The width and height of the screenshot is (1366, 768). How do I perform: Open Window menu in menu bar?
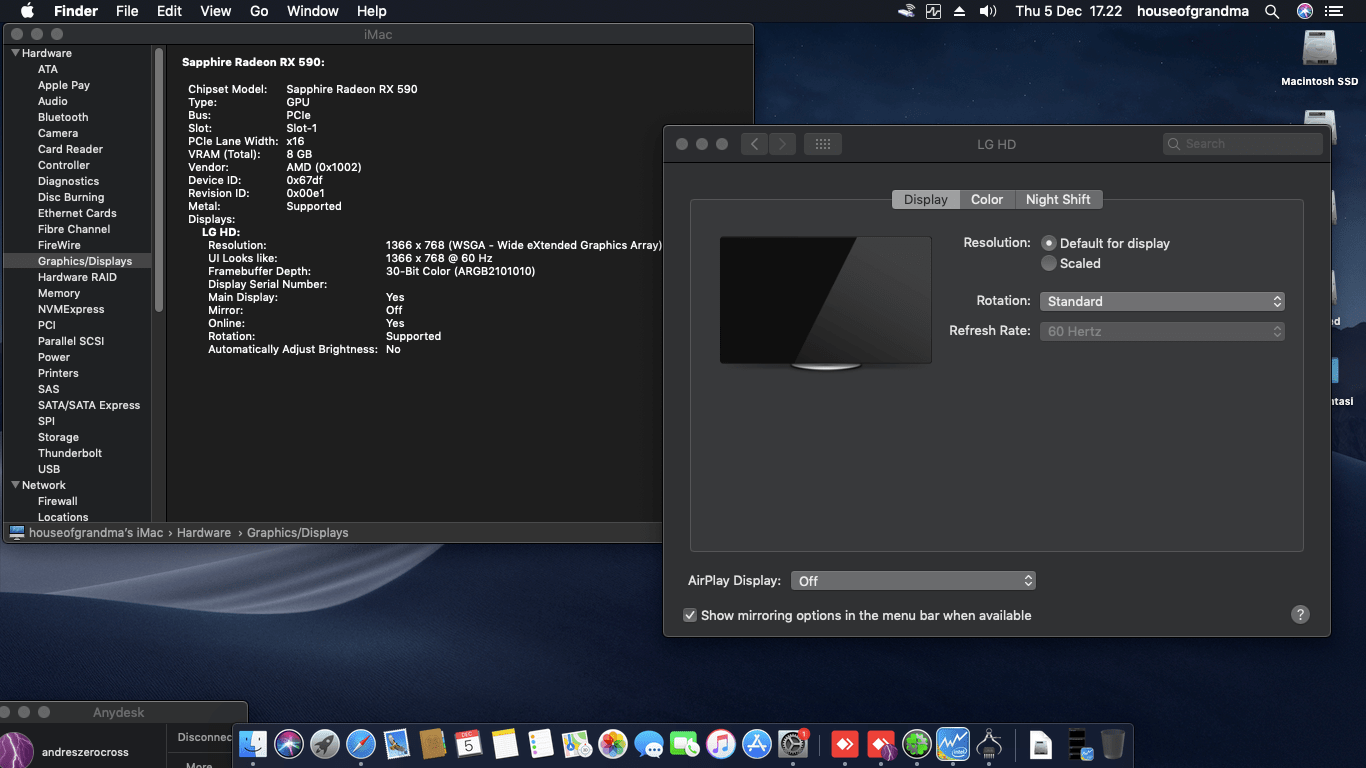pyautogui.click(x=313, y=11)
